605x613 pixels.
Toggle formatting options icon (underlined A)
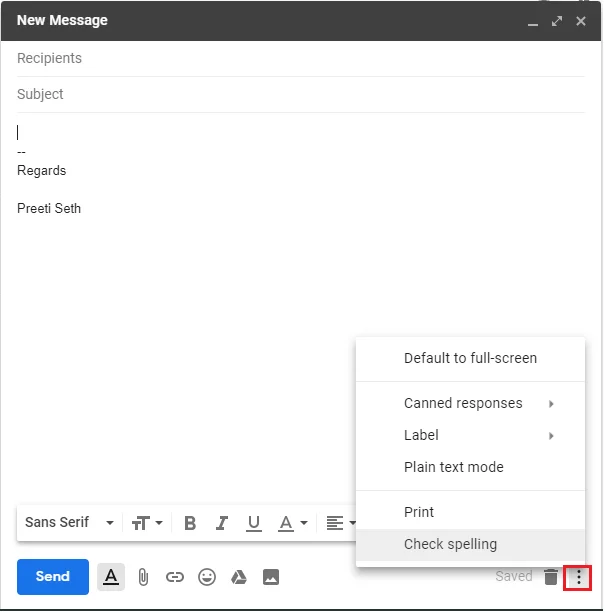click(x=111, y=577)
